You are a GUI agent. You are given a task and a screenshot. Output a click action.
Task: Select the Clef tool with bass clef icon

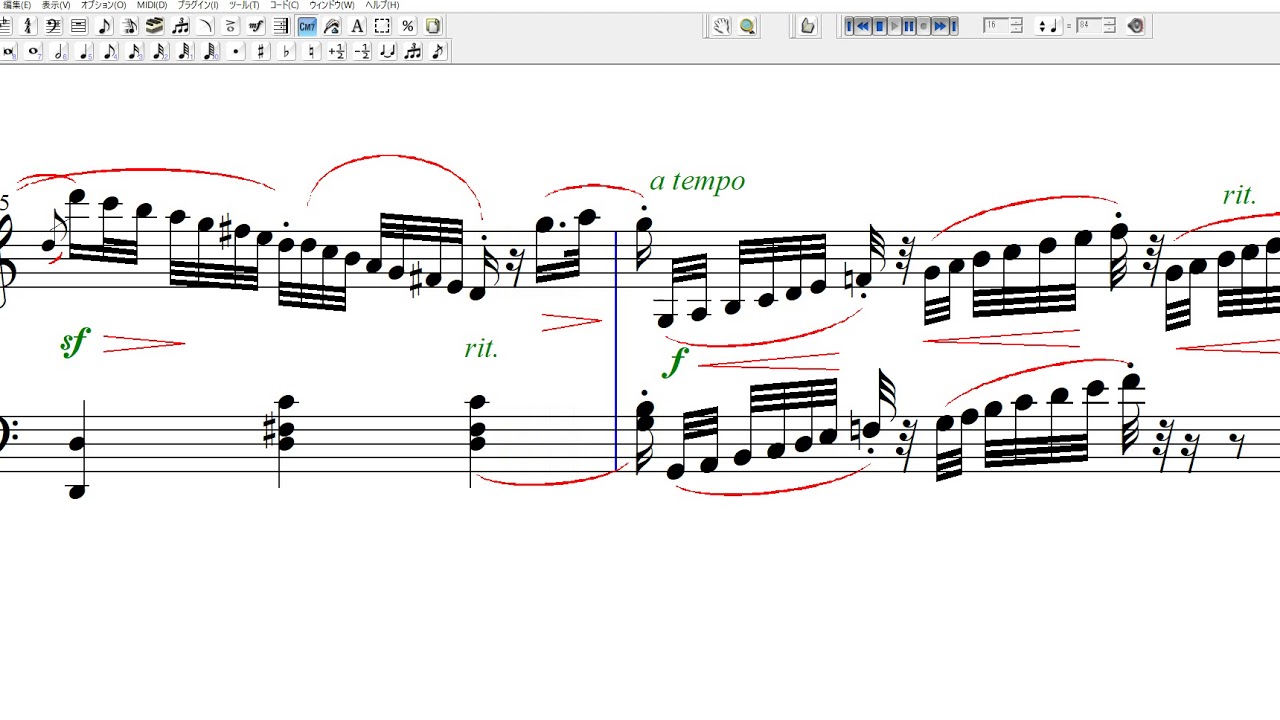(x=52, y=26)
